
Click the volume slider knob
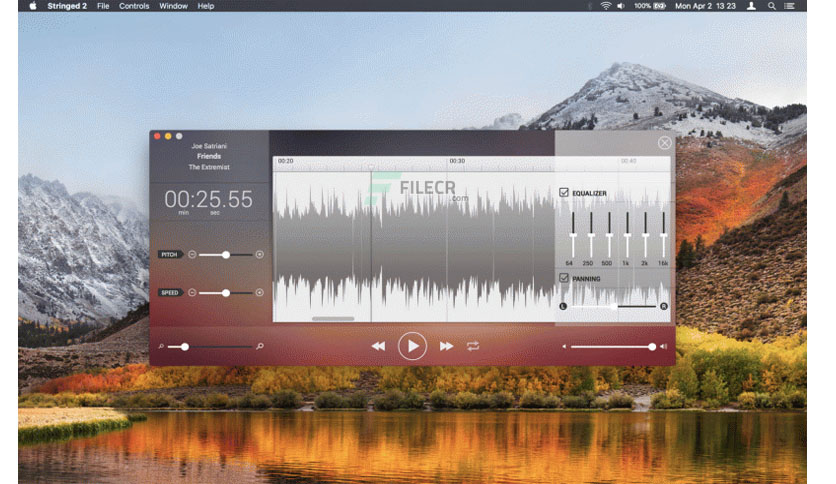tap(652, 346)
